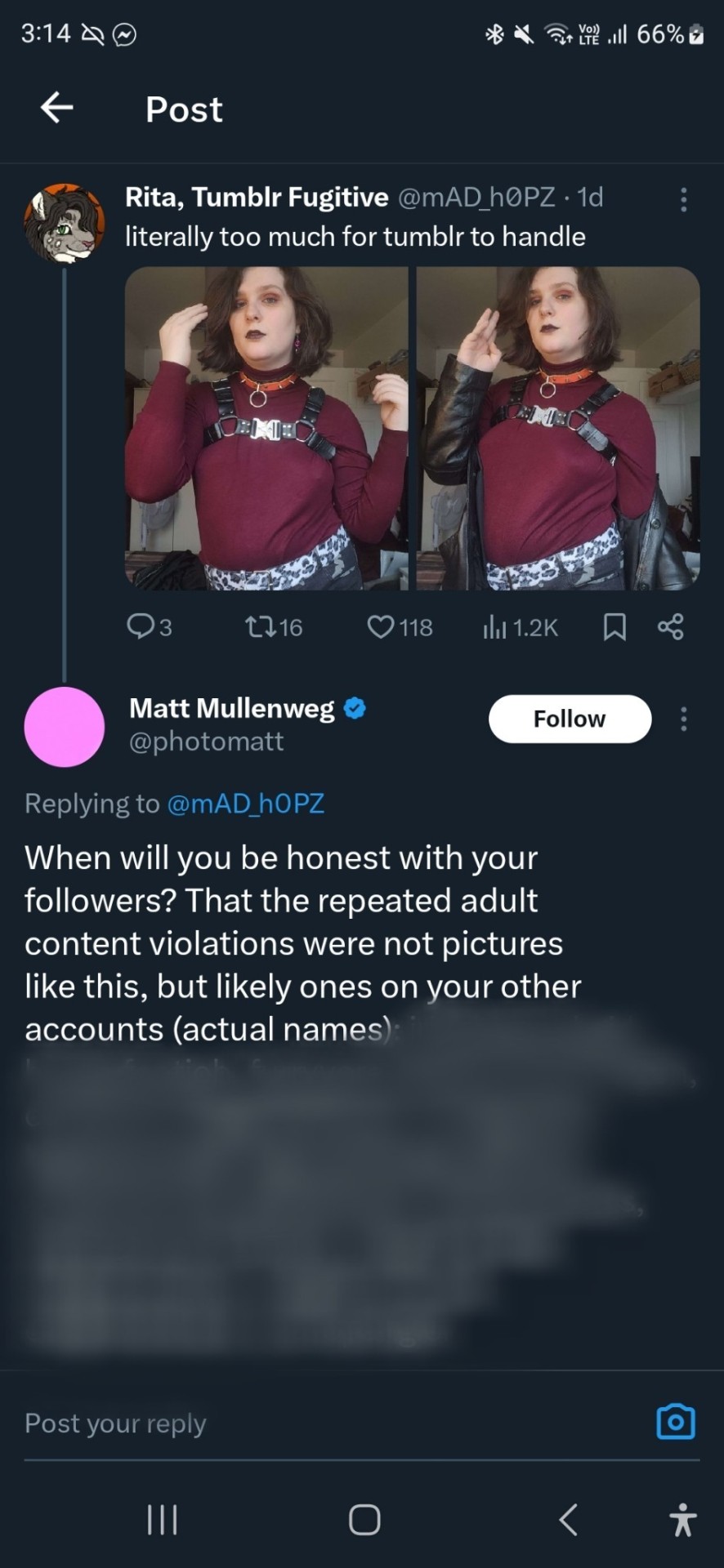Open more options for Matt Mullenweg's reply
Image resolution: width=724 pixels, height=1568 pixels.
[684, 719]
